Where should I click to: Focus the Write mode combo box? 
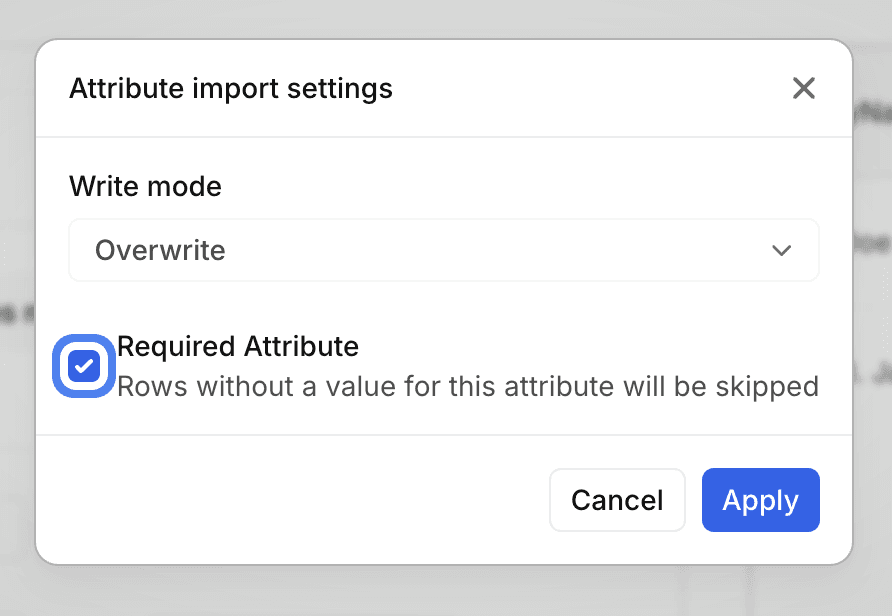click(x=444, y=250)
